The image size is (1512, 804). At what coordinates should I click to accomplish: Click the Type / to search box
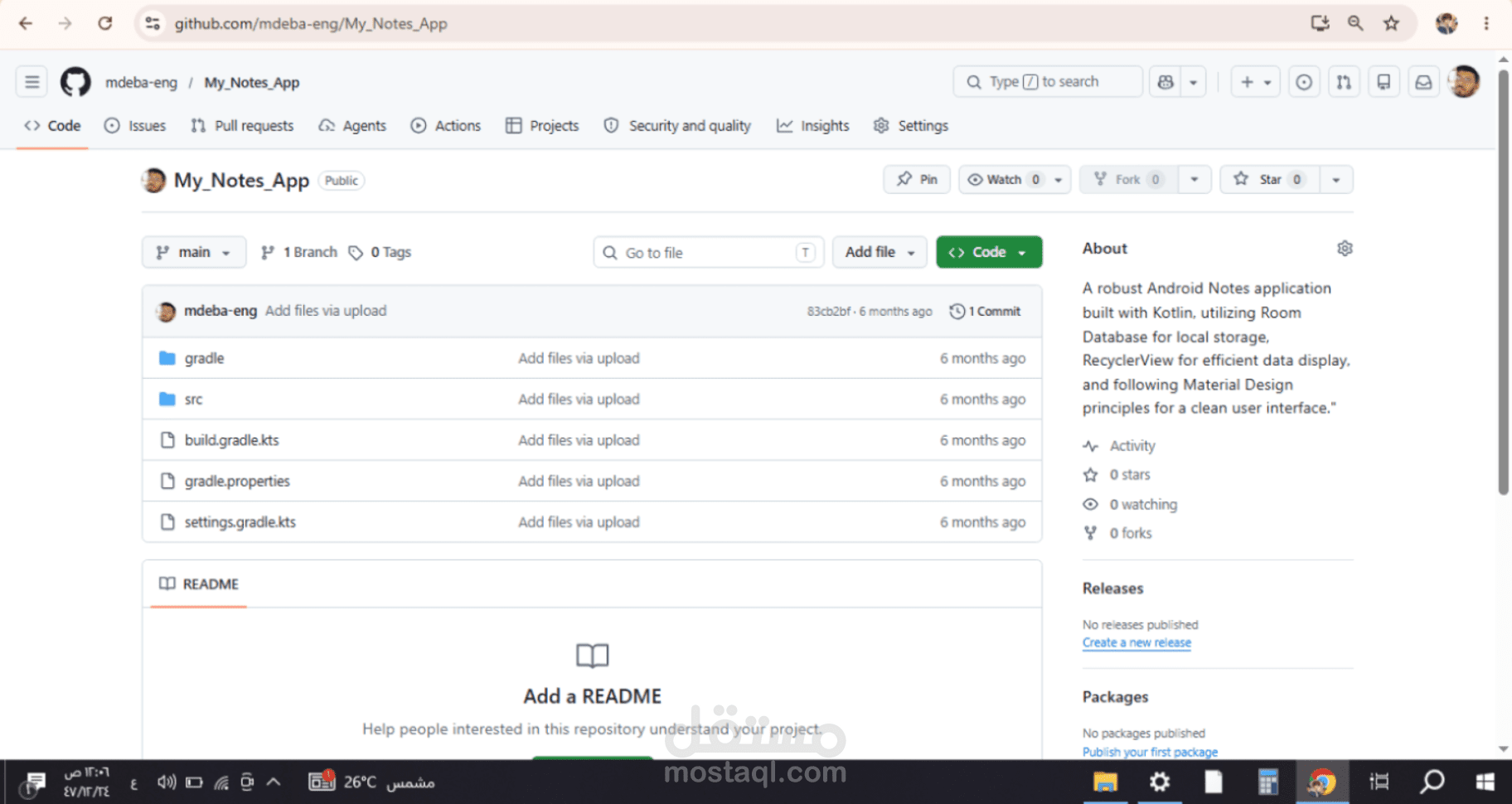[x=1048, y=82]
